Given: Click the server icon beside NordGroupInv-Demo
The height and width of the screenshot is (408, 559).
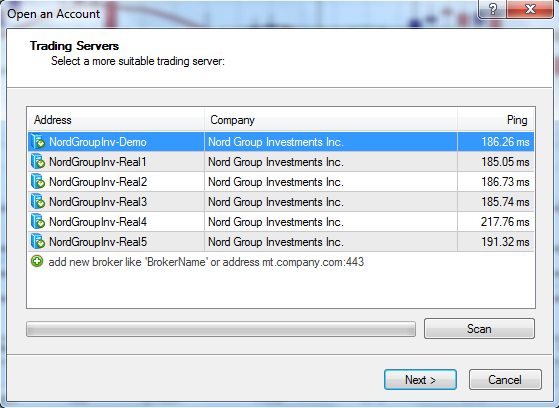Looking at the screenshot, I should point(37,142).
